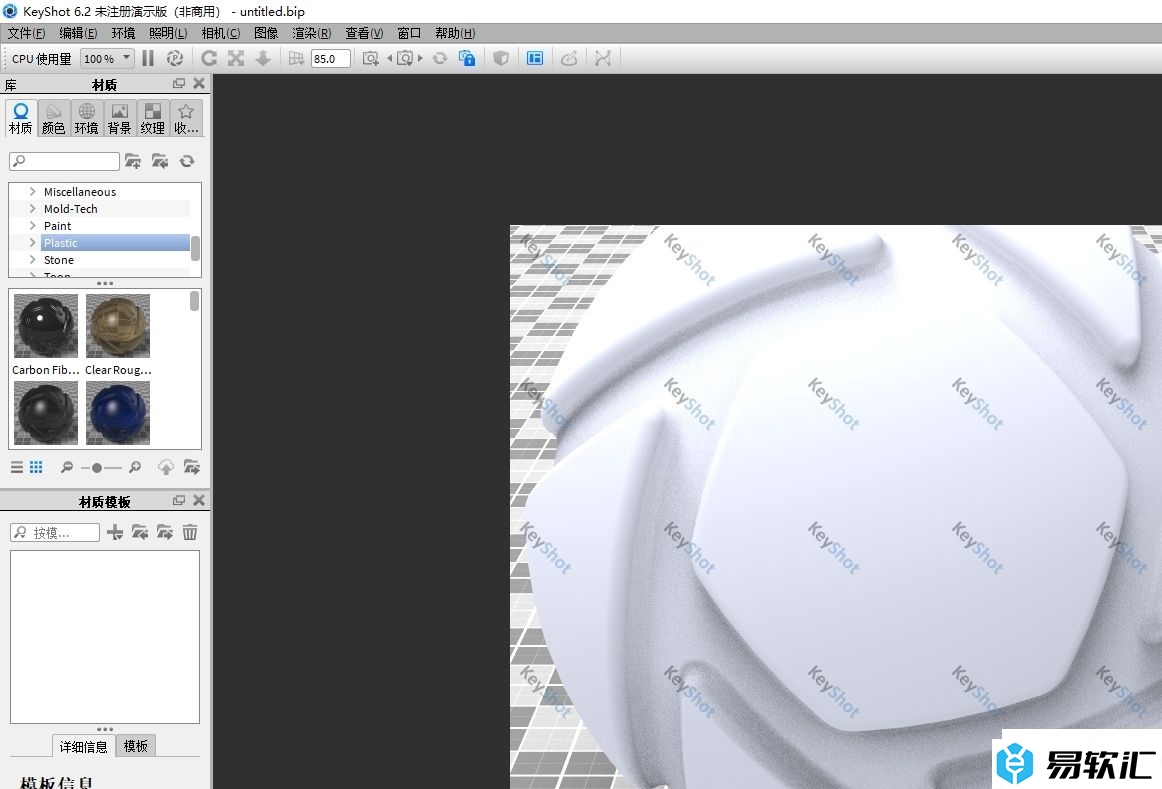The width and height of the screenshot is (1162, 789).
Task: Select the Stone folder in the tree
Action: pos(59,260)
